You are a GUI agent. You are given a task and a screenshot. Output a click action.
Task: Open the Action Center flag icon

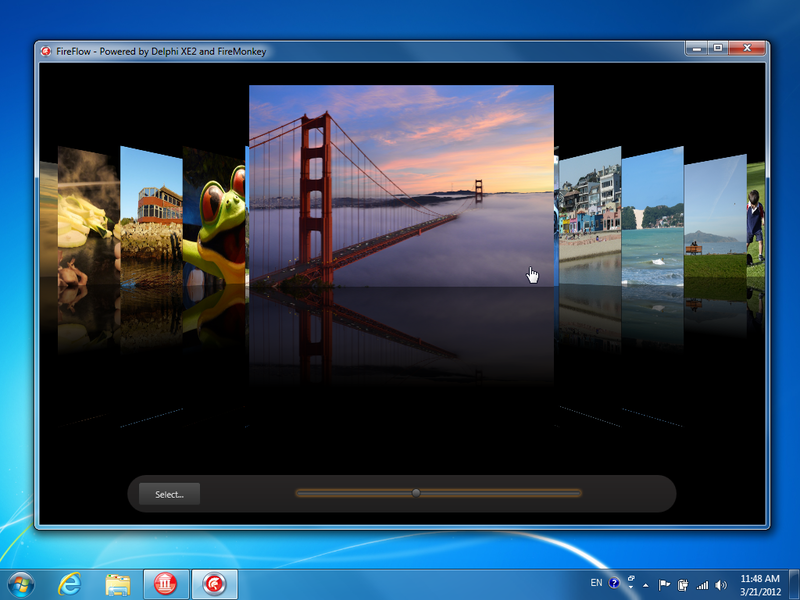[664, 585]
